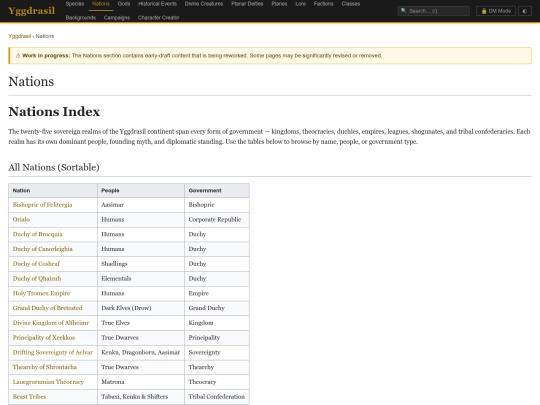This screenshot has width=540, height=405.
Task: Open Holy Tromen Empire link
Action: [41, 293]
